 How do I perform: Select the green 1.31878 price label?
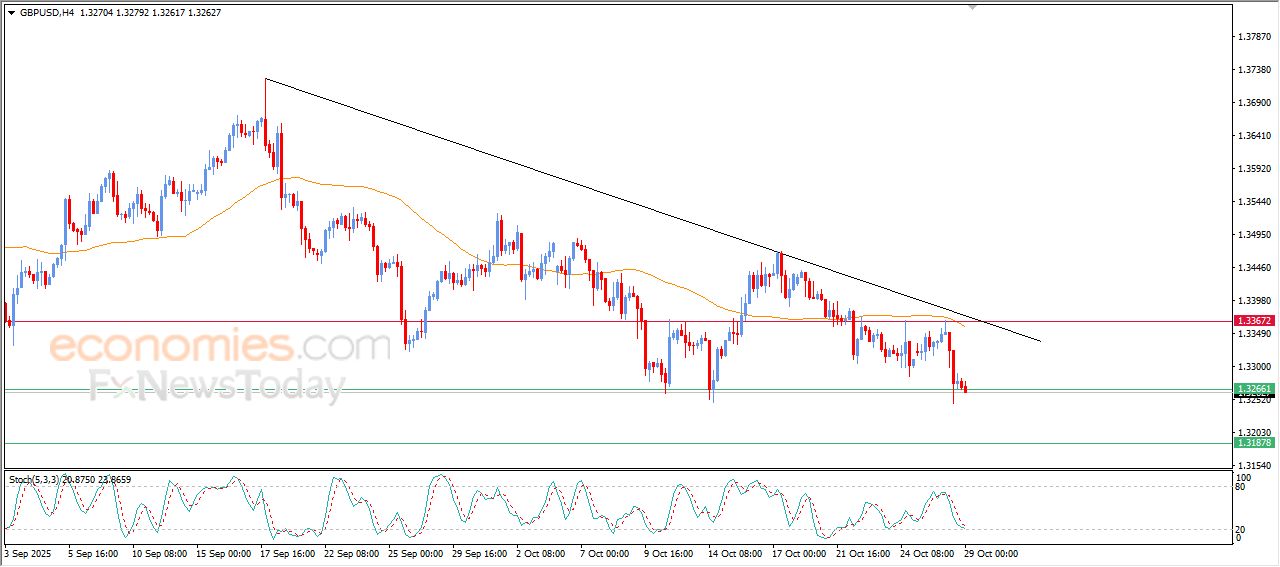tap(1253, 443)
